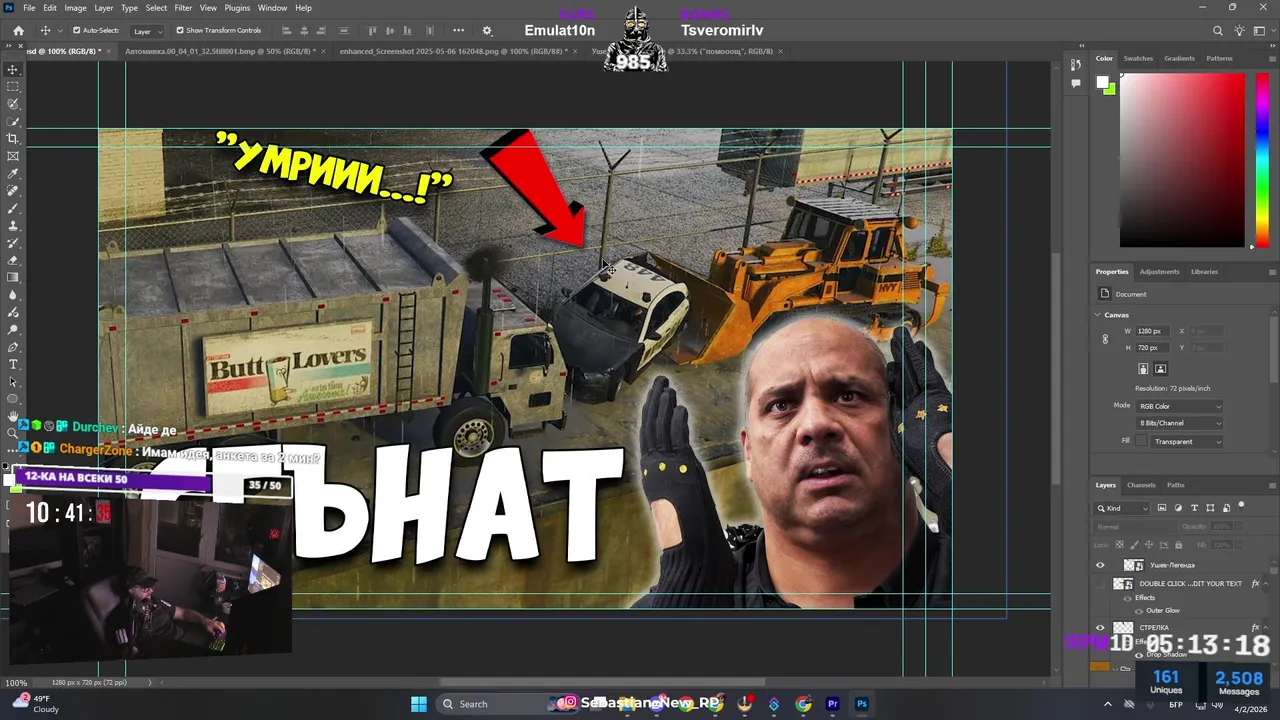Open Chrome from the taskbar
This screenshot has width=1280, height=720.
pos(803,704)
